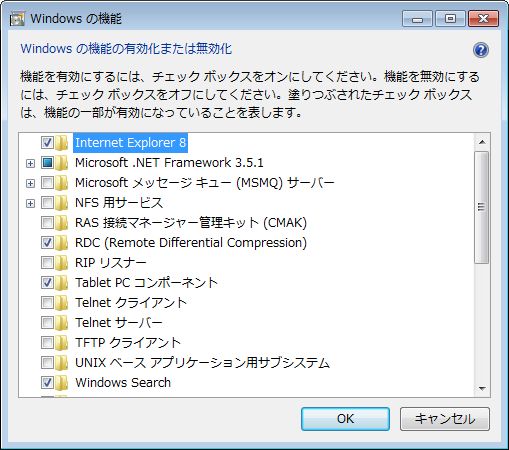Expand the Microsoft .NET Framework 3.5.1 node
The image size is (509, 450).
(x=30, y=163)
